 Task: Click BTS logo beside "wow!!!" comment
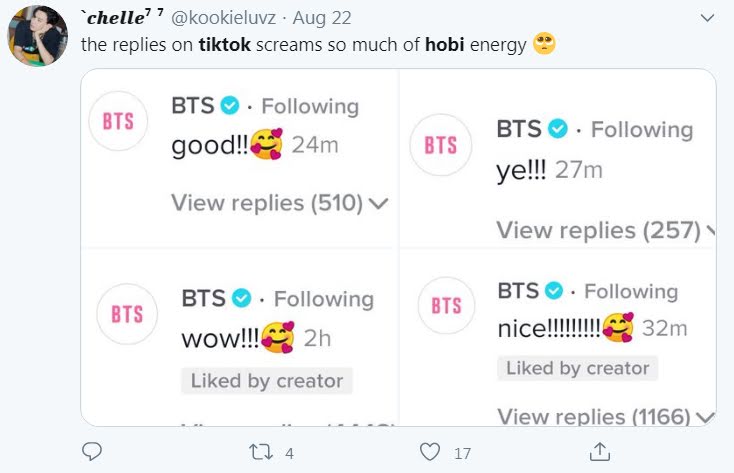point(127,313)
